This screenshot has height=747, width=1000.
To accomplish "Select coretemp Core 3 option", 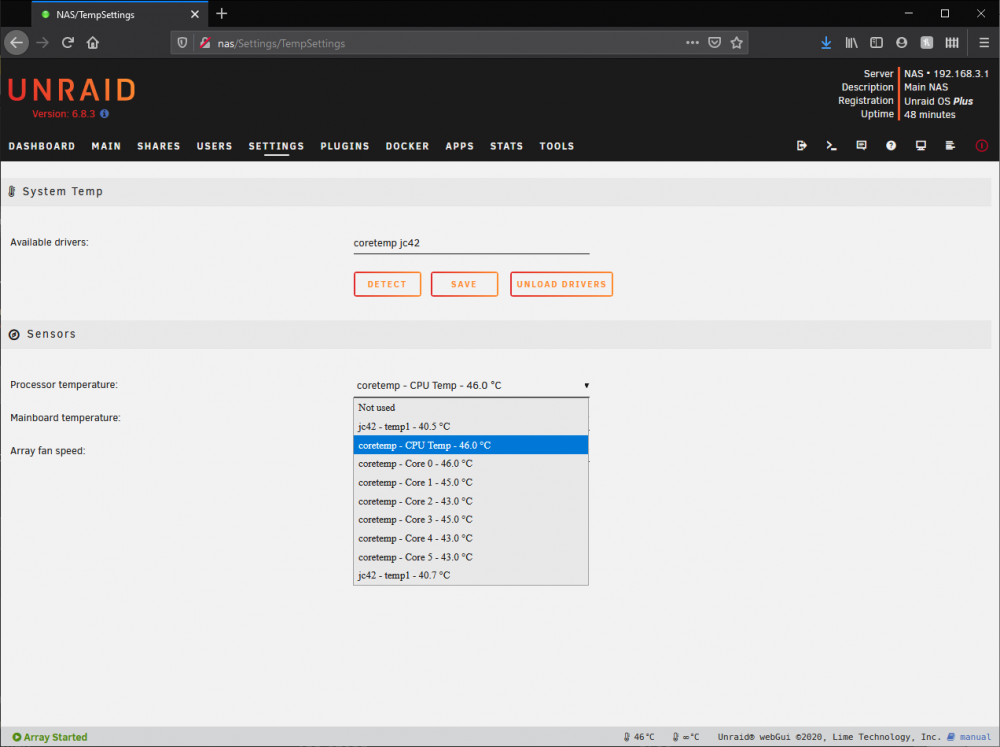I will (x=471, y=520).
